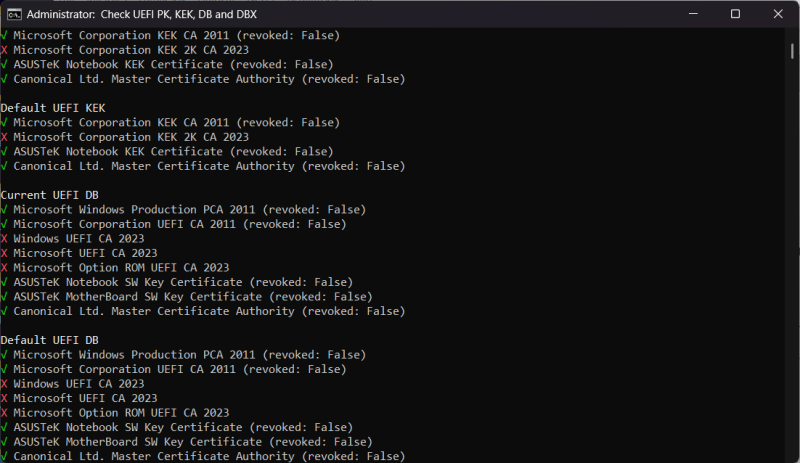800x463 pixels.
Task: Close the Check UEFI terminal window
Action: [779, 14]
